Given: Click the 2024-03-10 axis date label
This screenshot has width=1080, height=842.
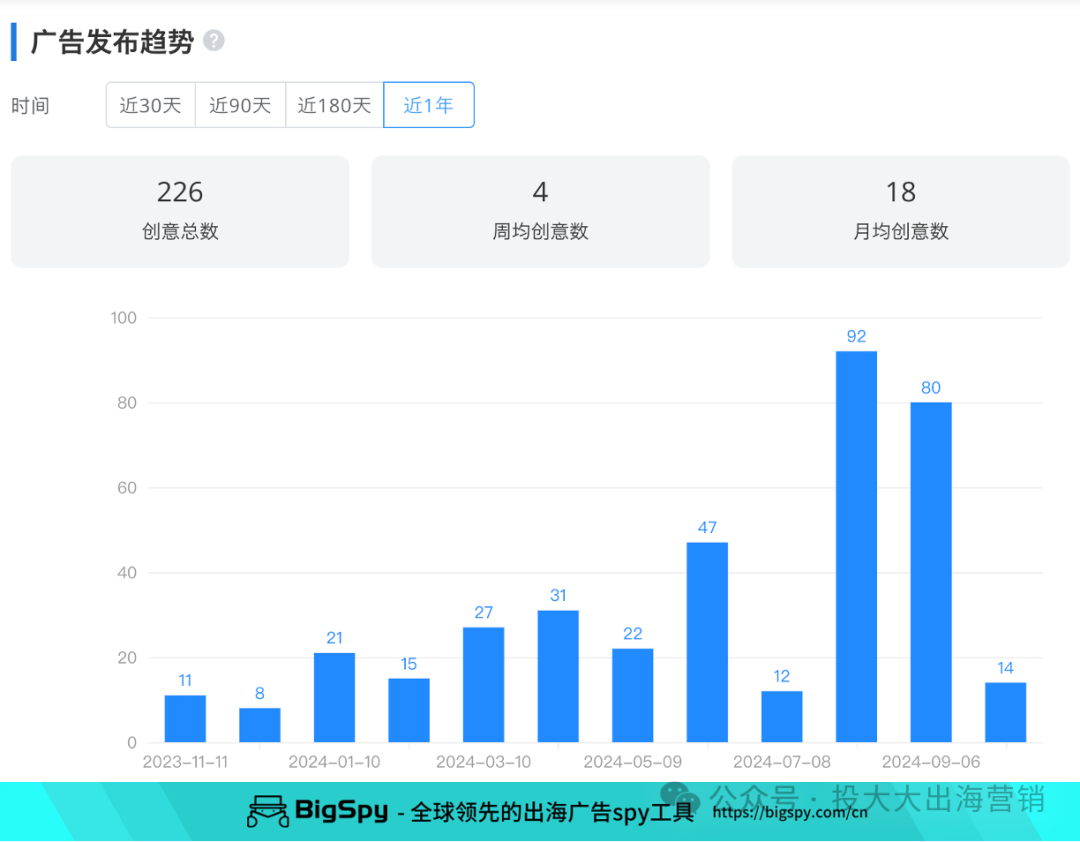Looking at the screenshot, I should pos(484,762).
